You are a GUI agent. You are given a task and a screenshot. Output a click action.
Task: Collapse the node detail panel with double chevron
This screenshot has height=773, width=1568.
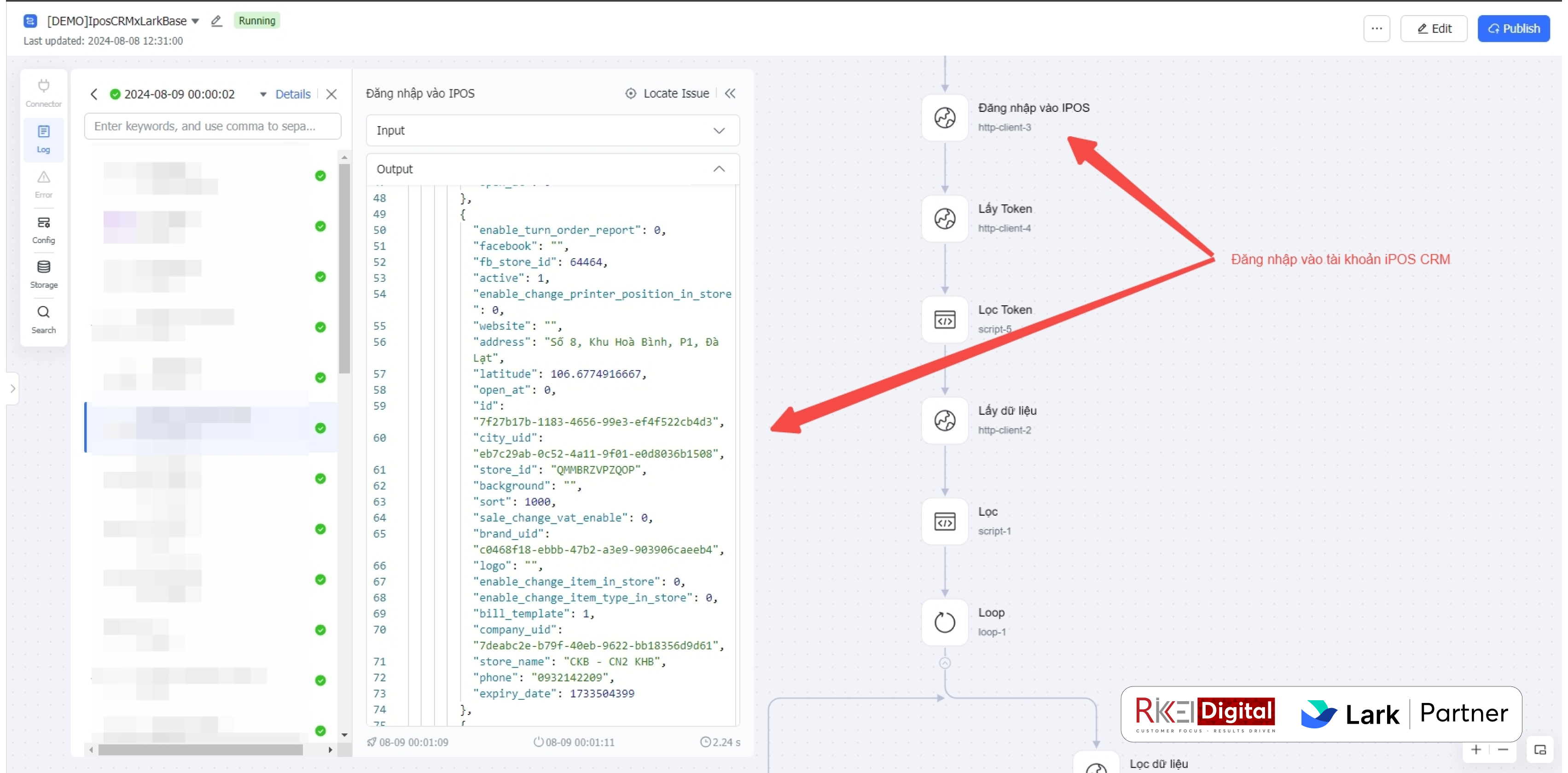[730, 93]
